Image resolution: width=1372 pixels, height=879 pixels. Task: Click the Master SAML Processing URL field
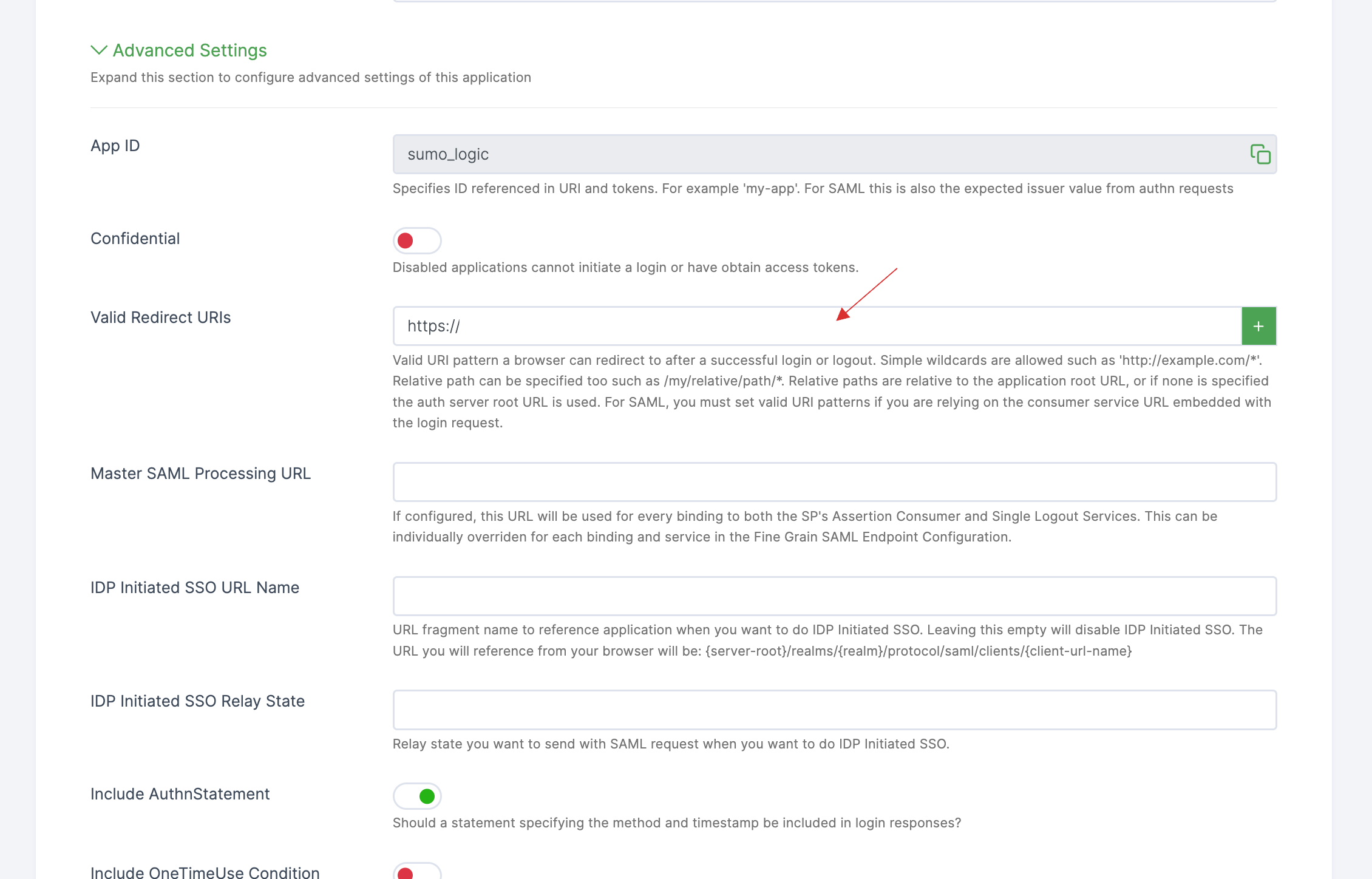835,481
